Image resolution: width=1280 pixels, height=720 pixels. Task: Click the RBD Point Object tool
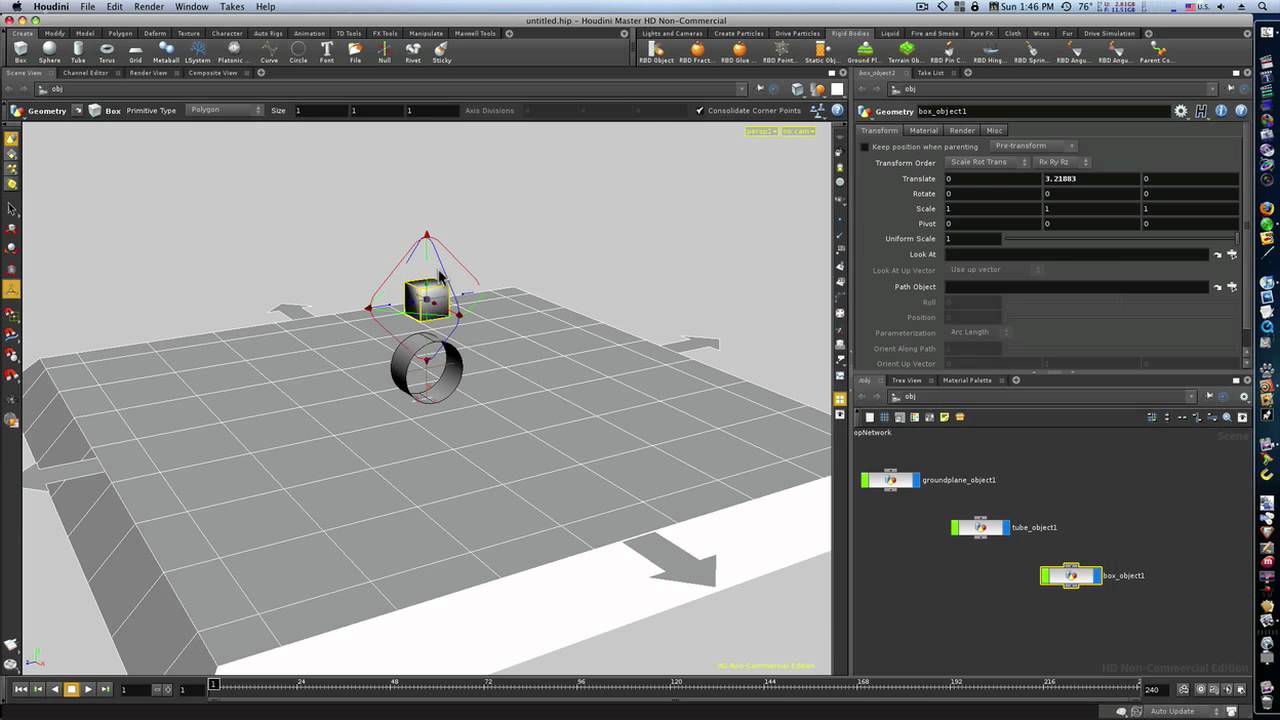tap(781, 52)
